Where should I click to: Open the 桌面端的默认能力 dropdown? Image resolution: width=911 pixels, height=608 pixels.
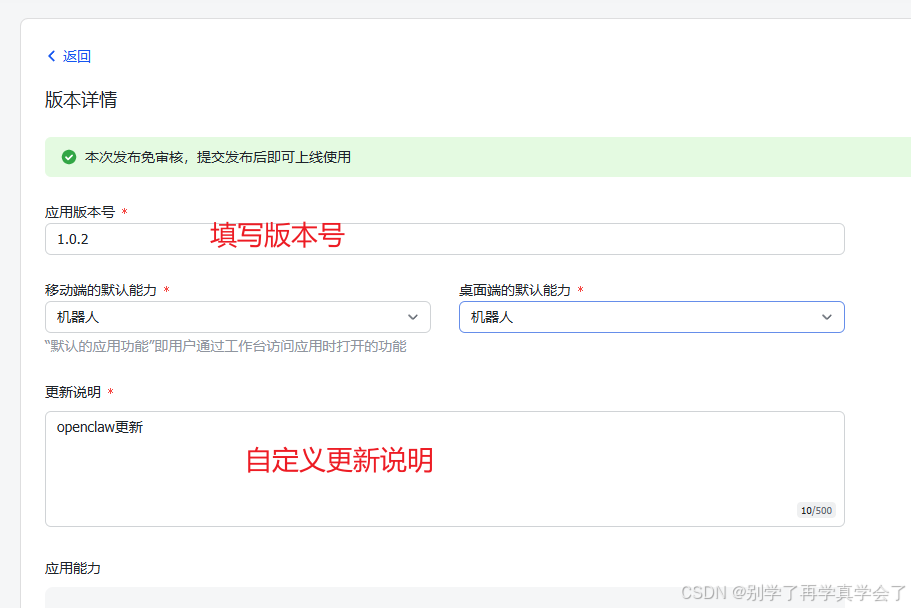(651, 317)
